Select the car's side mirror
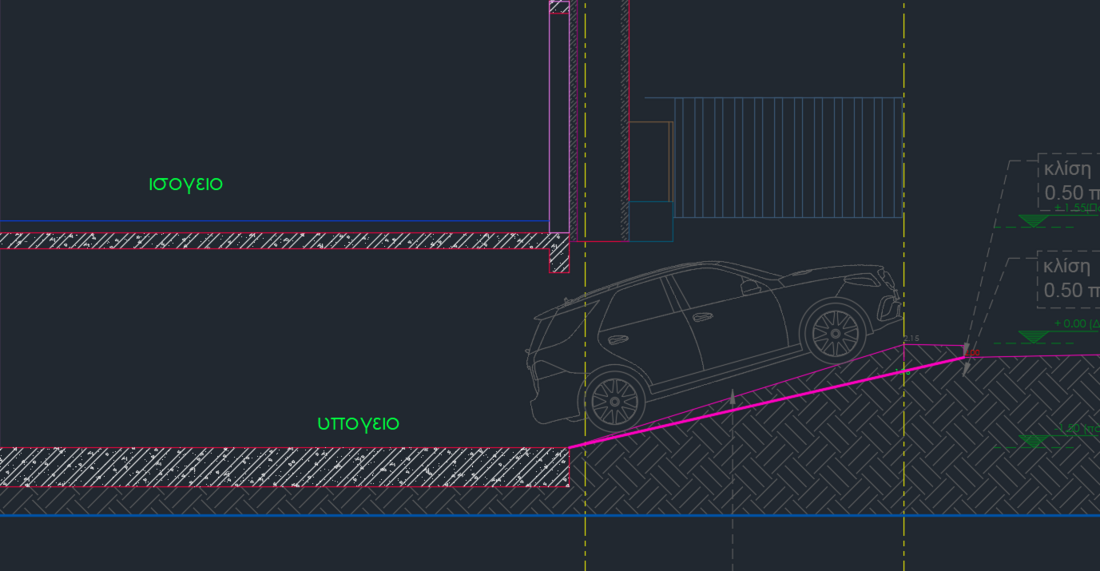Image resolution: width=1100 pixels, height=571 pixels. [x=748, y=287]
